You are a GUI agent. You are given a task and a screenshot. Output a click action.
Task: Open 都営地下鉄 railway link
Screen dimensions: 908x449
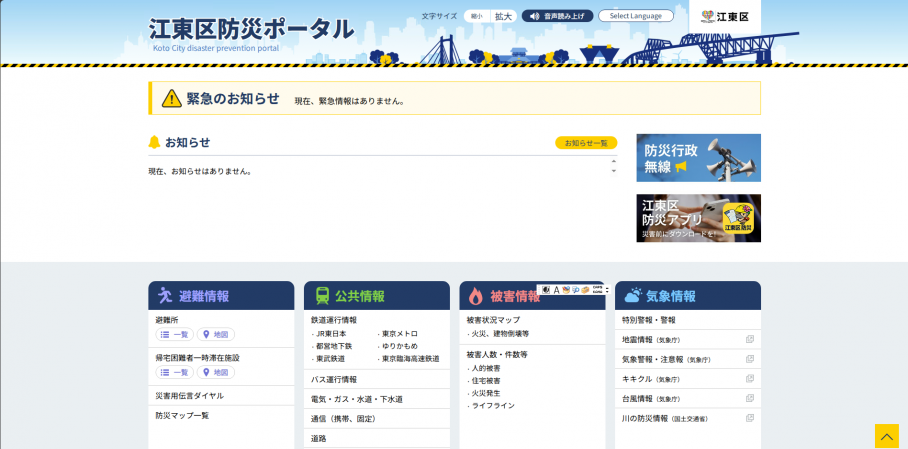tap(332, 346)
